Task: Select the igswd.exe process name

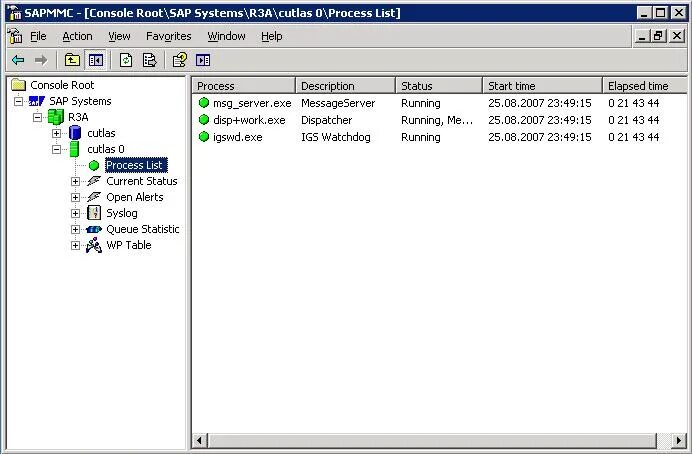Action: tap(238, 137)
